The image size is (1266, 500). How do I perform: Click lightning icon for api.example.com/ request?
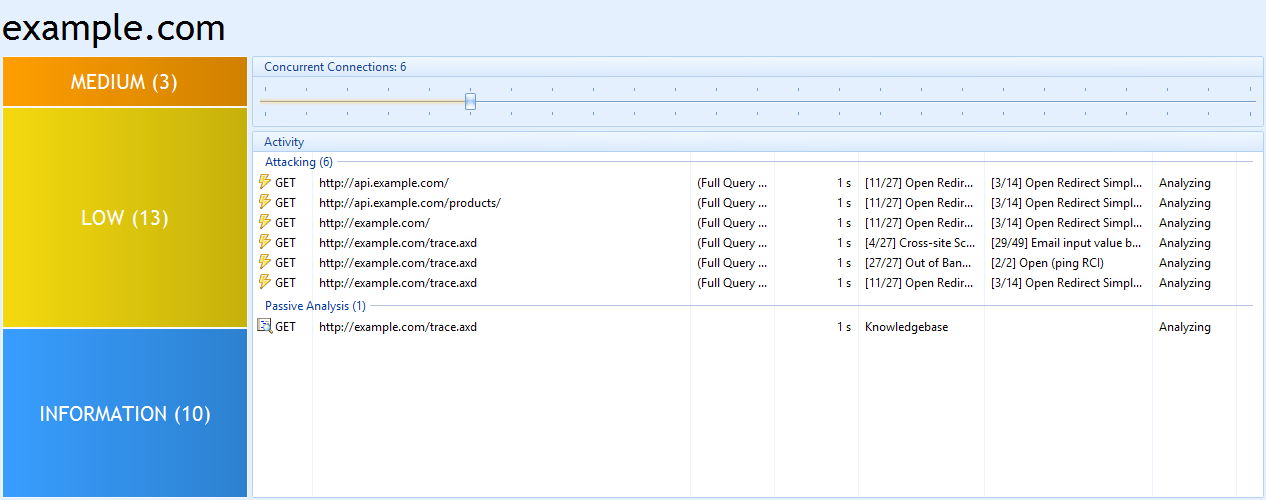(264, 182)
